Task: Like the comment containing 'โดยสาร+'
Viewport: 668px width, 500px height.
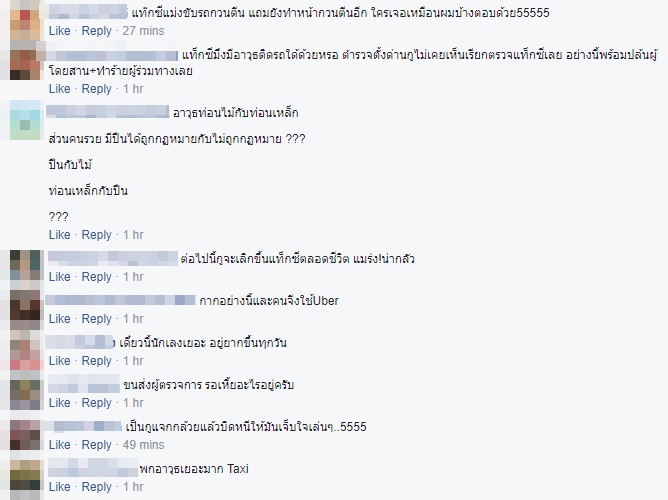Action: [x=59, y=89]
